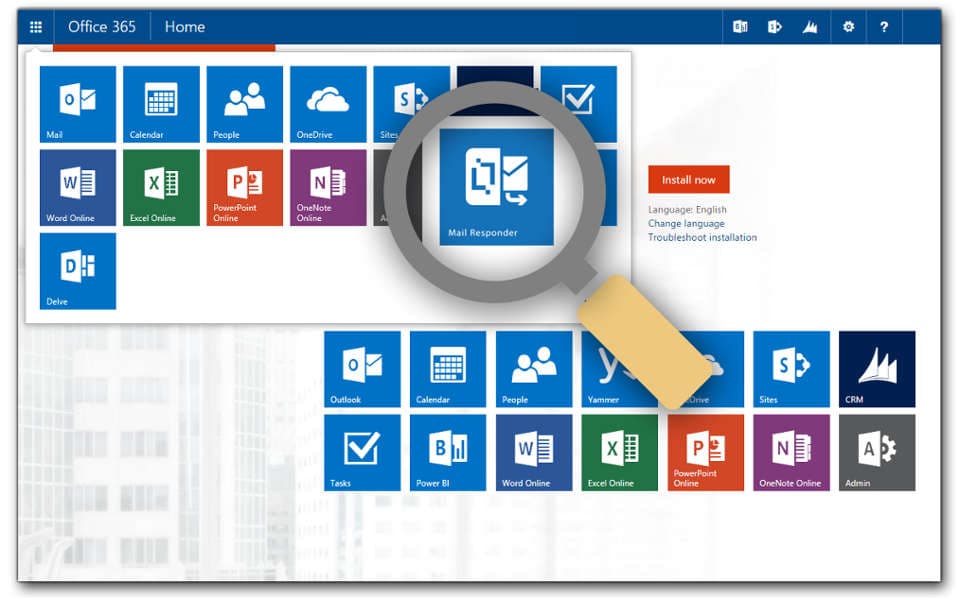Open the Mail tile in the app launcher

coord(78,104)
